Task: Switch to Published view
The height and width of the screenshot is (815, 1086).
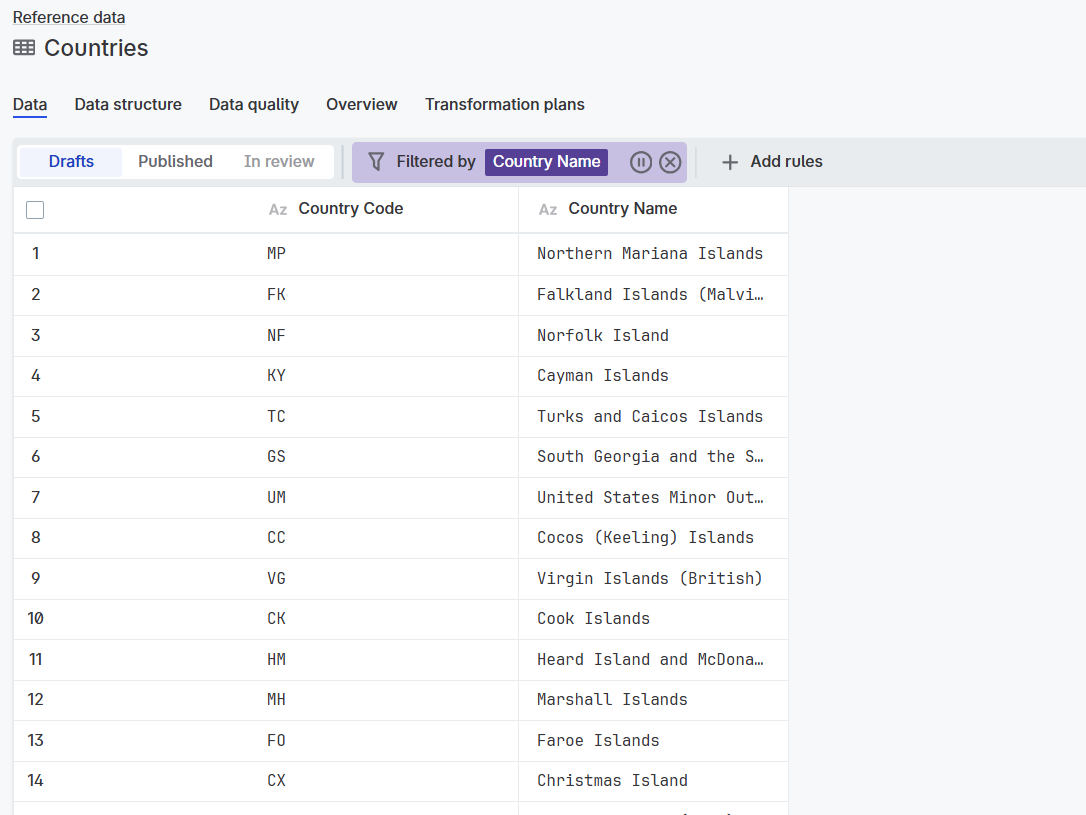Action: coord(175,162)
